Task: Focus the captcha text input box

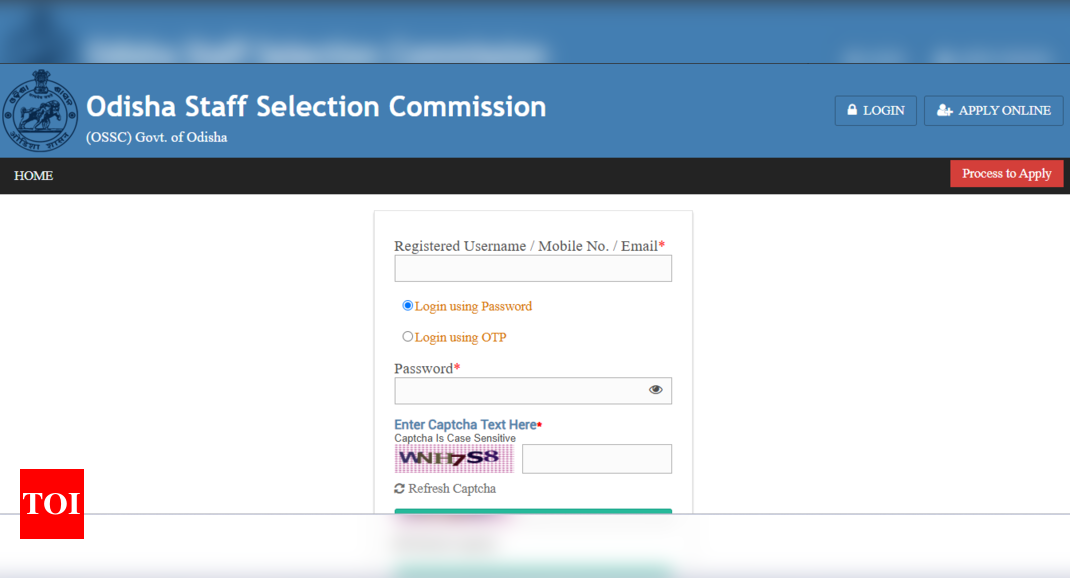Action: pos(596,459)
